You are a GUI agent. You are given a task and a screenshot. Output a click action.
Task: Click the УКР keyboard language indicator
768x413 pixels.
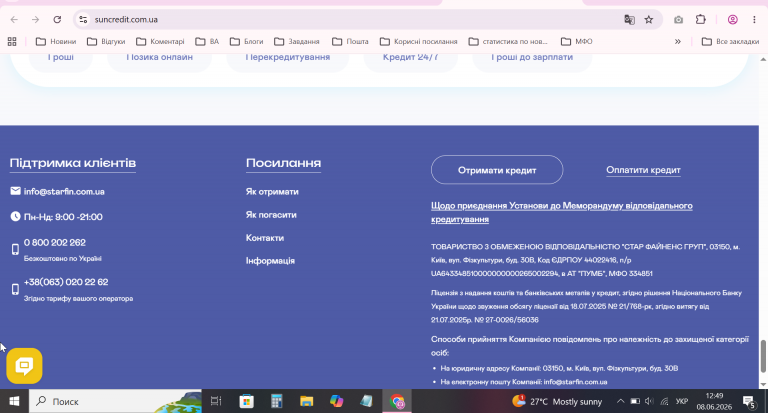point(682,401)
